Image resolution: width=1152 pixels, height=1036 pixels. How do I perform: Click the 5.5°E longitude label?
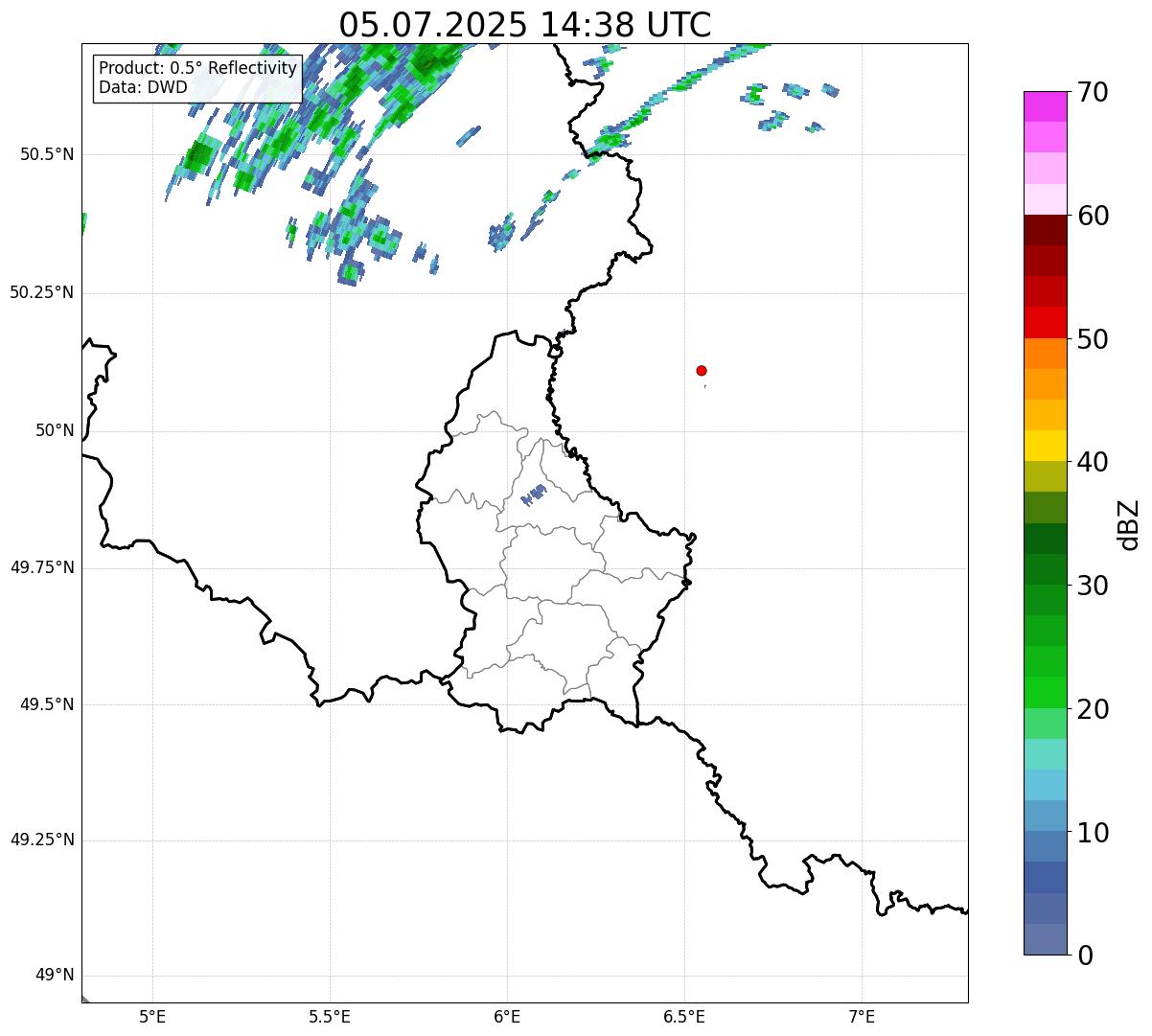tap(330, 1017)
